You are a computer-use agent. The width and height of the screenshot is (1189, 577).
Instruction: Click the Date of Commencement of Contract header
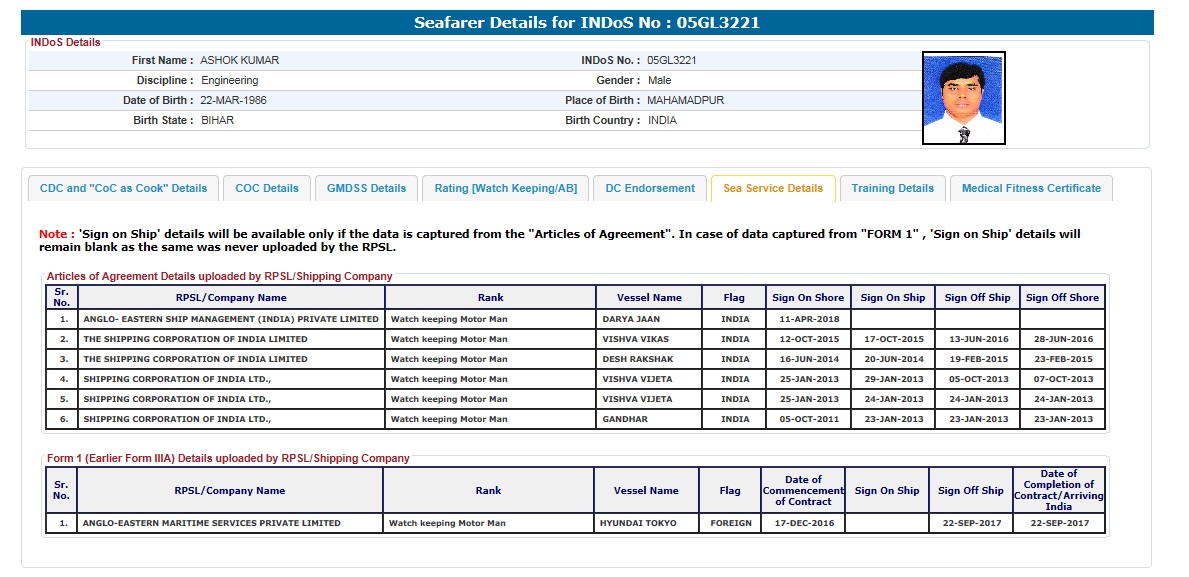click(803, 490)
